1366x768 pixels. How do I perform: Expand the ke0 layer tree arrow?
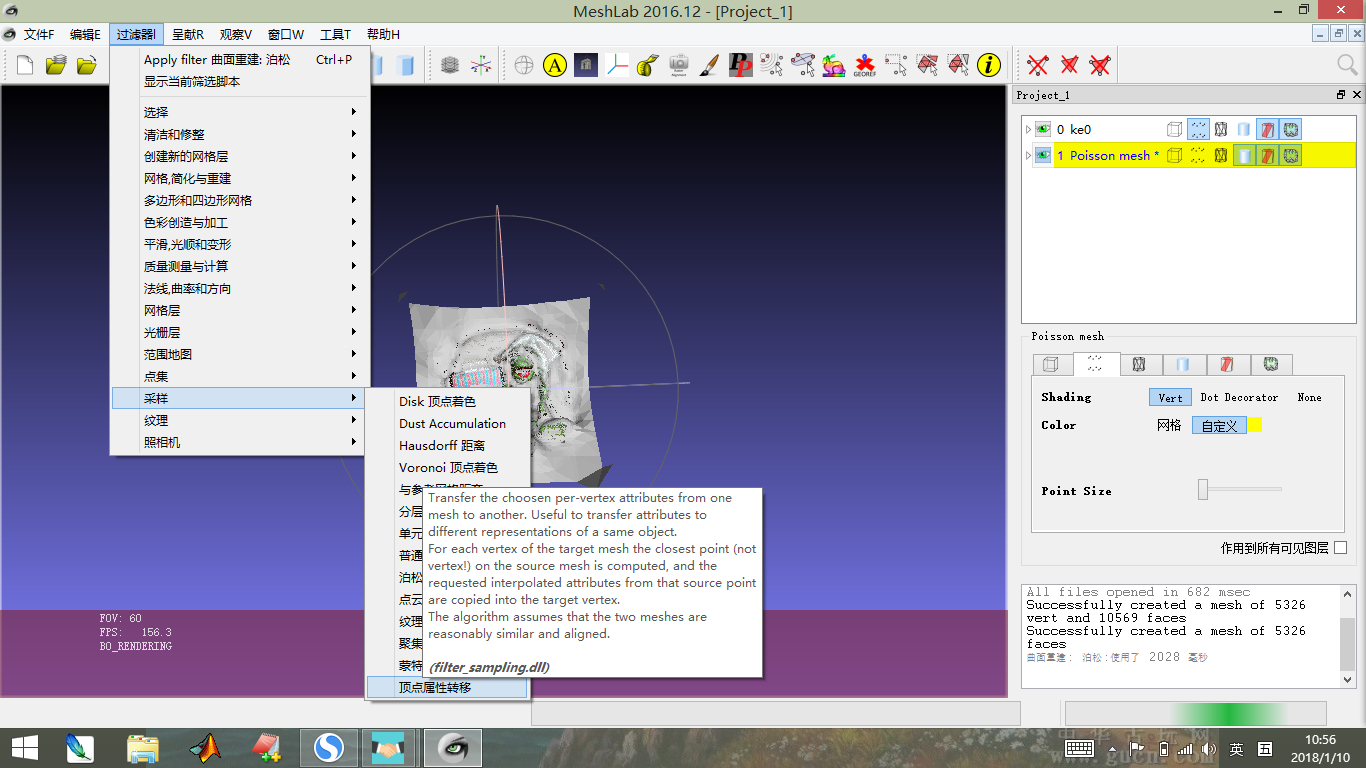(x=1027, y=129)
